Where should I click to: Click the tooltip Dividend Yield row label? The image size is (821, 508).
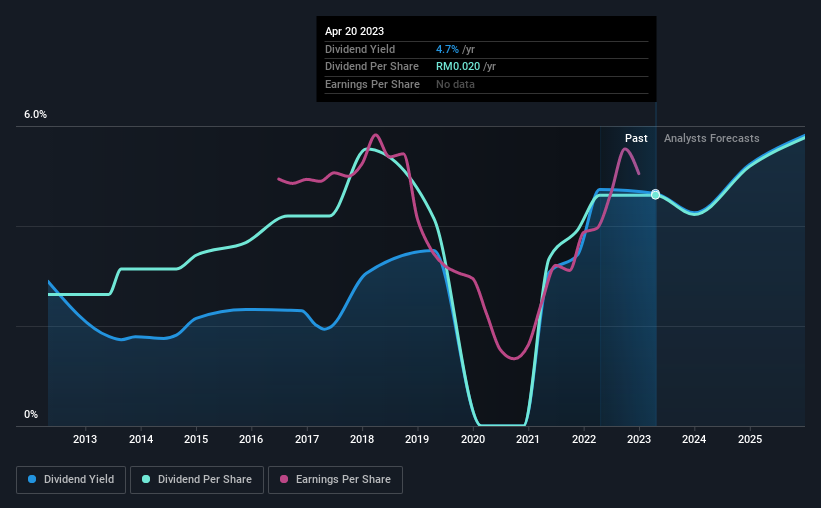(360, 49)
